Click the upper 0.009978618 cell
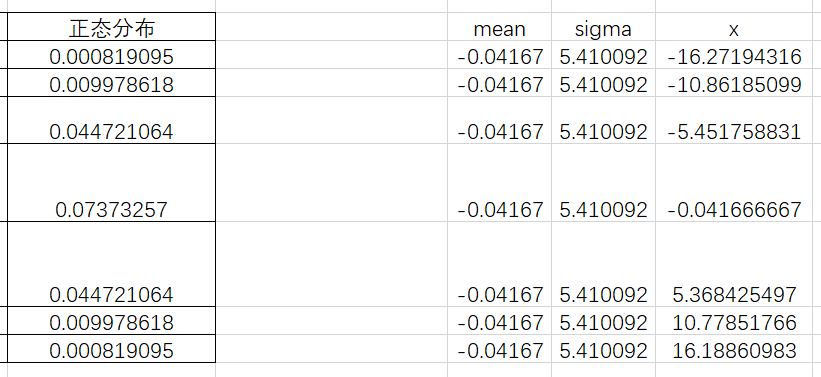This screenshot has width=821, height=377. pyautogui.click(x=111, y=83)
